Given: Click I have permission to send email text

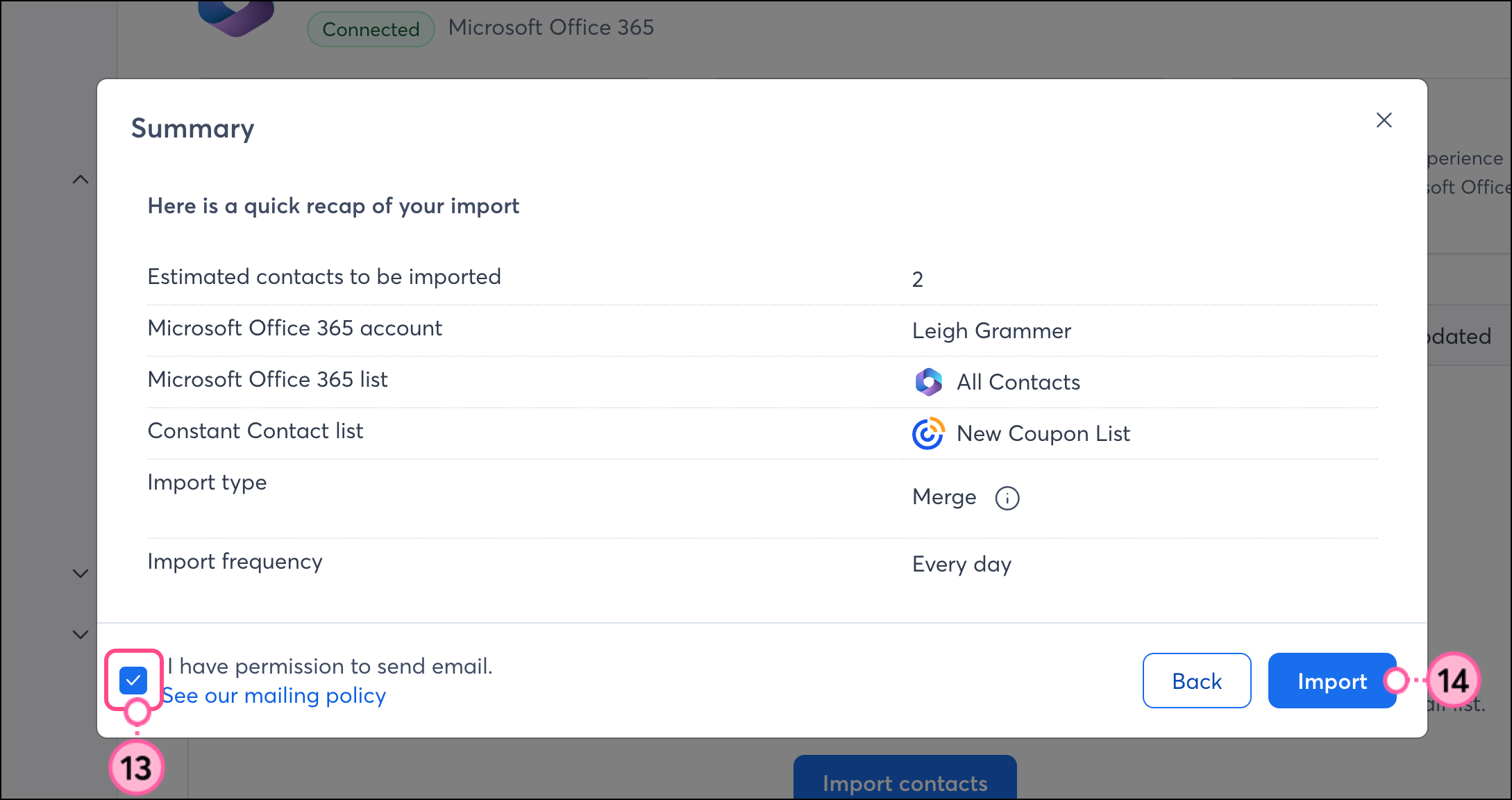Looking at the screenshot, I should pos(330,666).
